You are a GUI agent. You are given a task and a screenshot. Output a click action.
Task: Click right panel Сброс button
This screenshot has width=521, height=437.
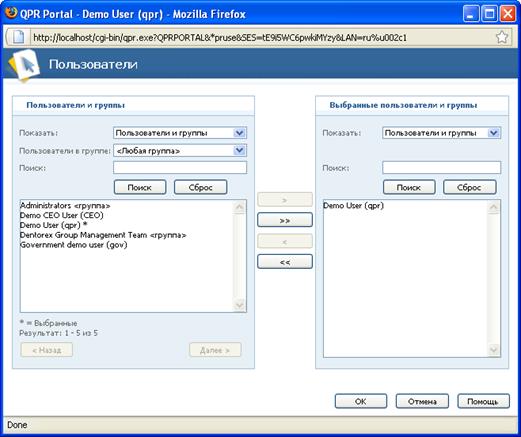point(469,187)
